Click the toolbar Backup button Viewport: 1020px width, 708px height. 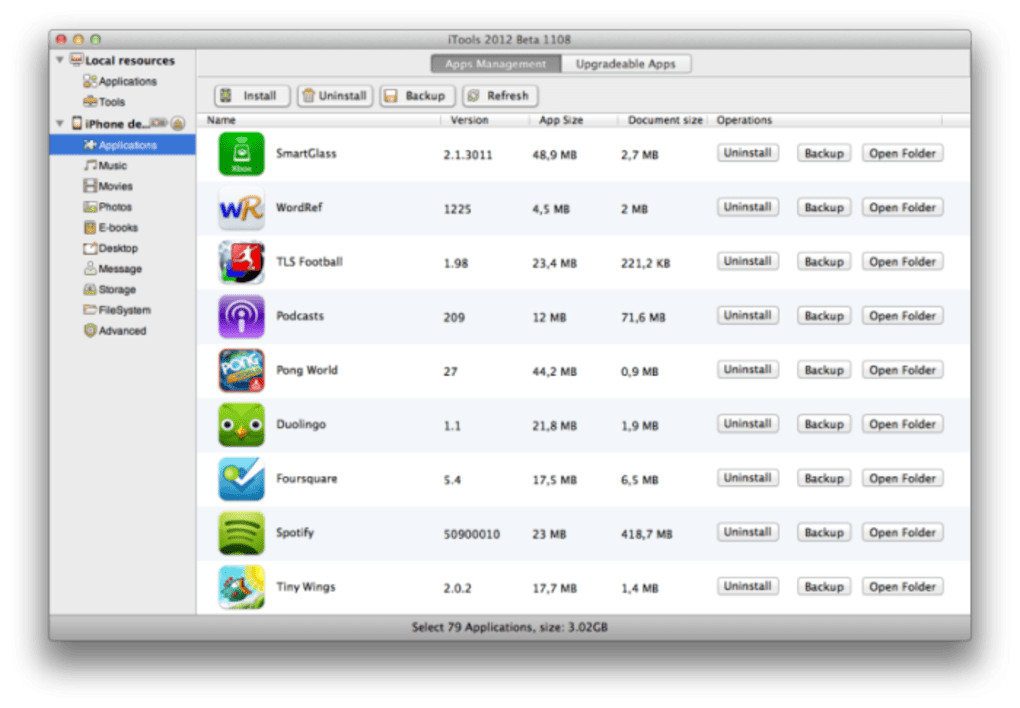418,96
